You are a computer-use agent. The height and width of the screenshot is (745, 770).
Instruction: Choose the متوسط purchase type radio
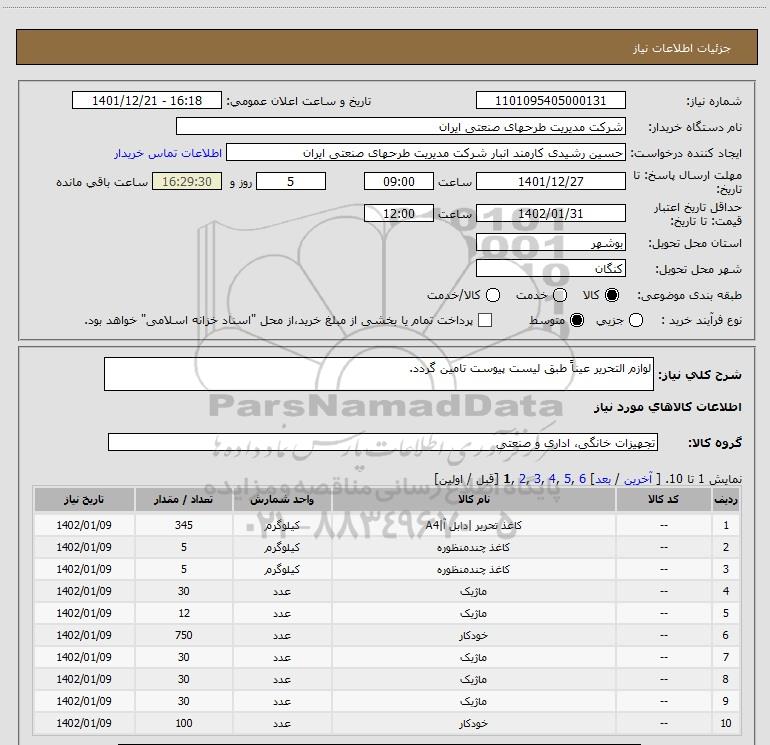click(x=577, y=320)
